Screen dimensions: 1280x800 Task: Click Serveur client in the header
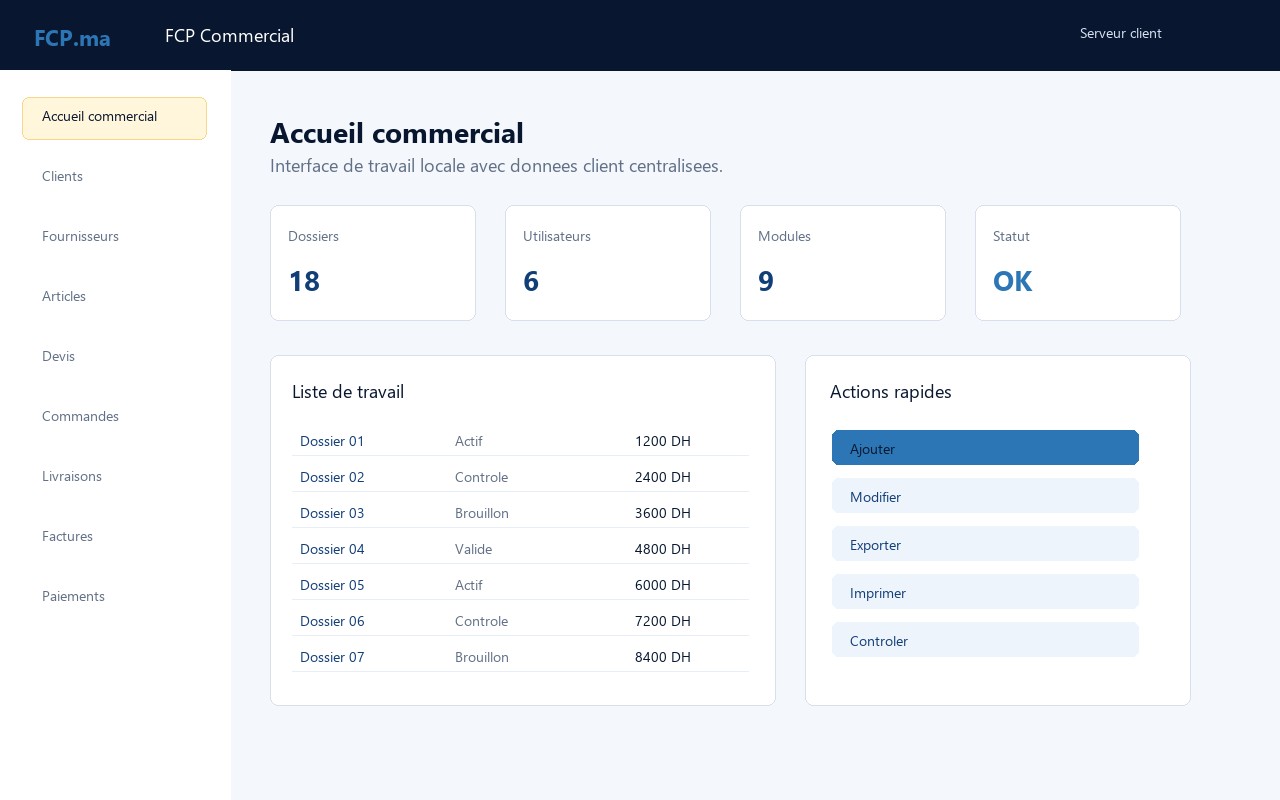pyautogui.click(x=1121, y=33)
